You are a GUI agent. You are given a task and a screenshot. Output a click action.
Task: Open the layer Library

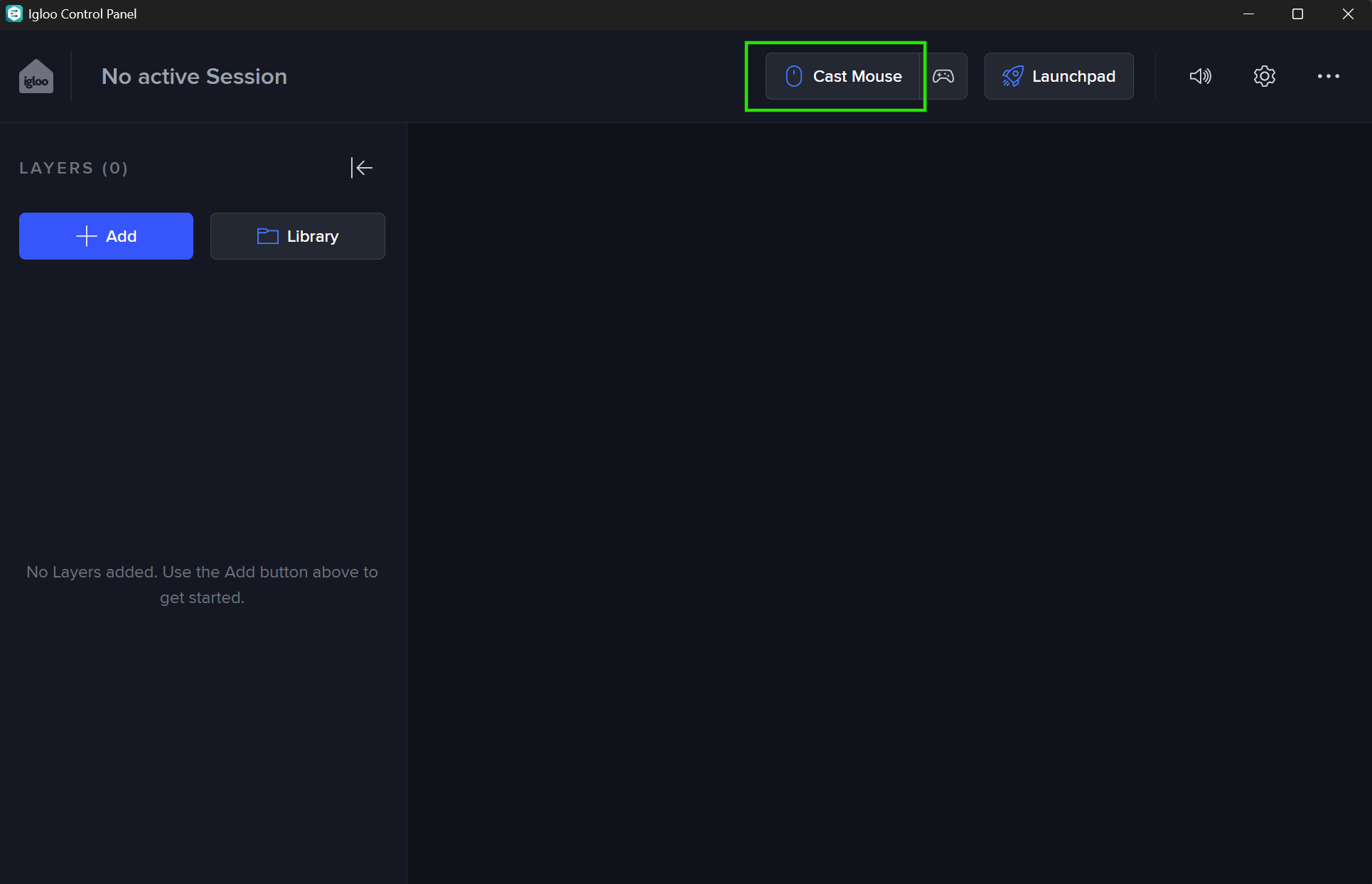[297, 236]
